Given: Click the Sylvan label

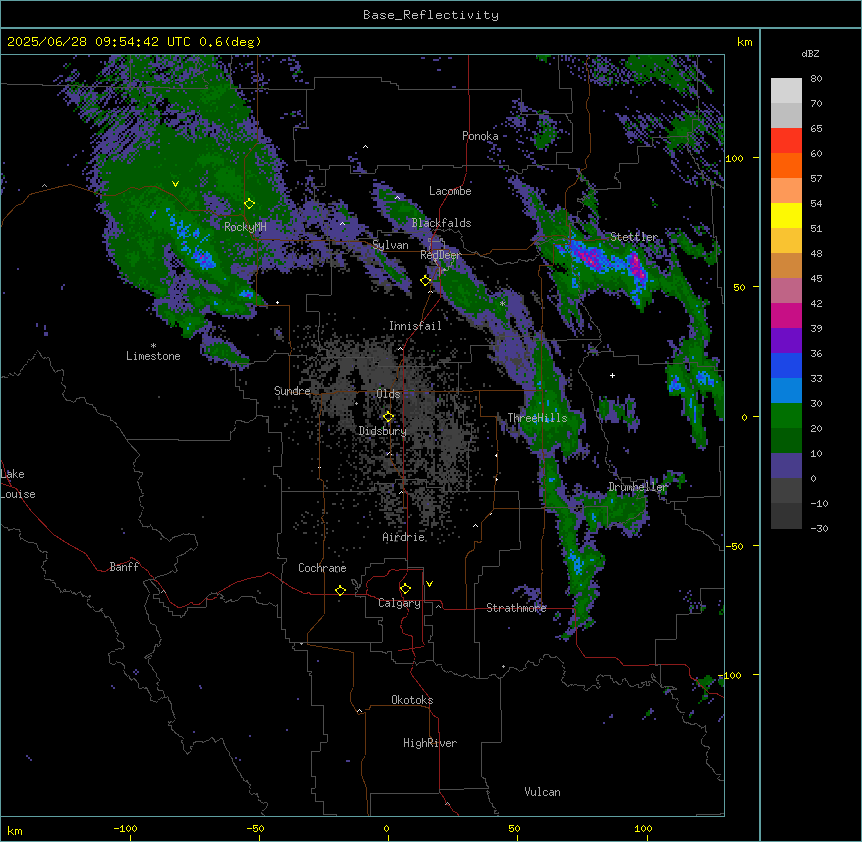Looking at the screenshot, I should coord(390,245).
